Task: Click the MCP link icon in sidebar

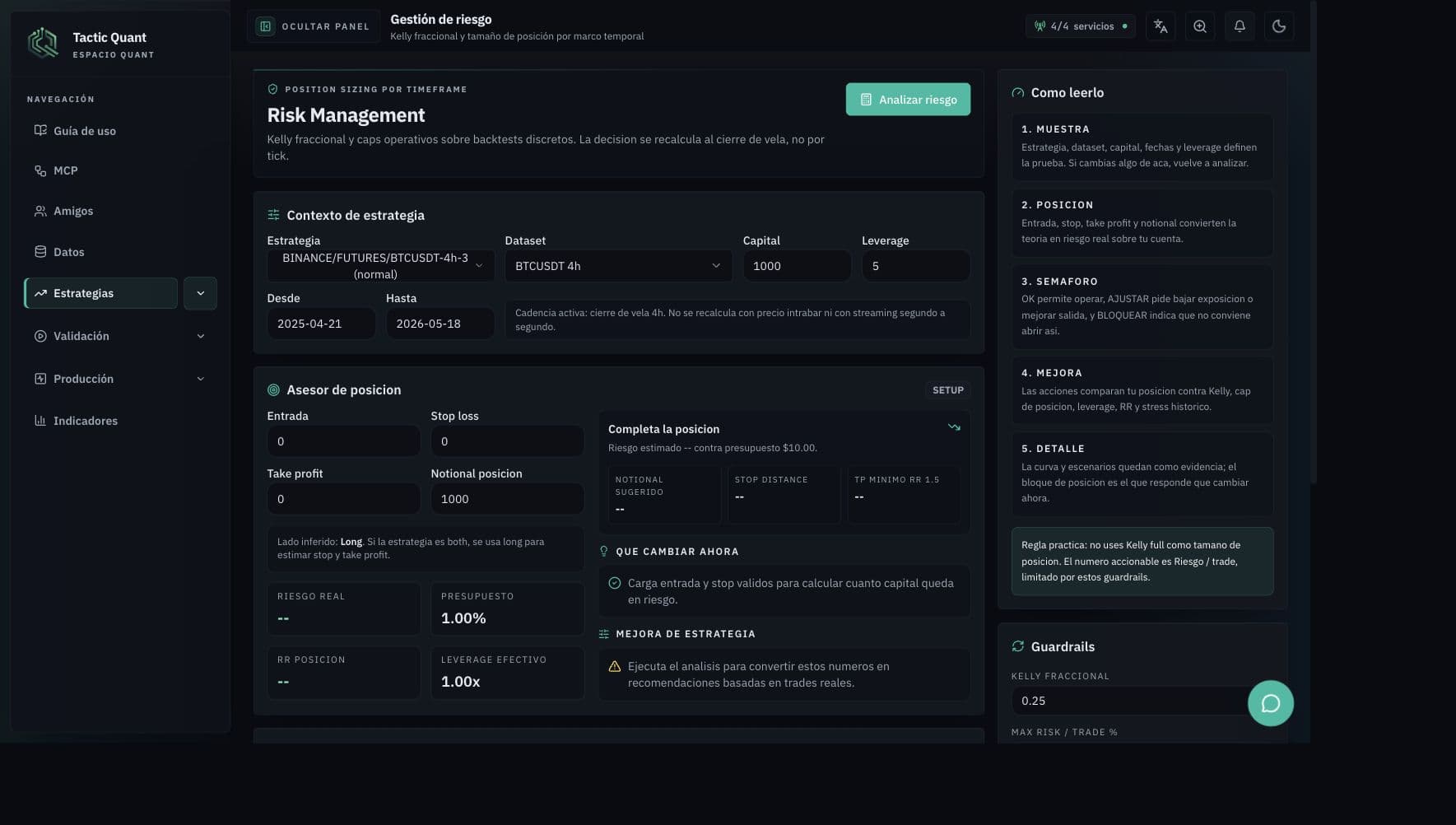Action: point(40,170)
